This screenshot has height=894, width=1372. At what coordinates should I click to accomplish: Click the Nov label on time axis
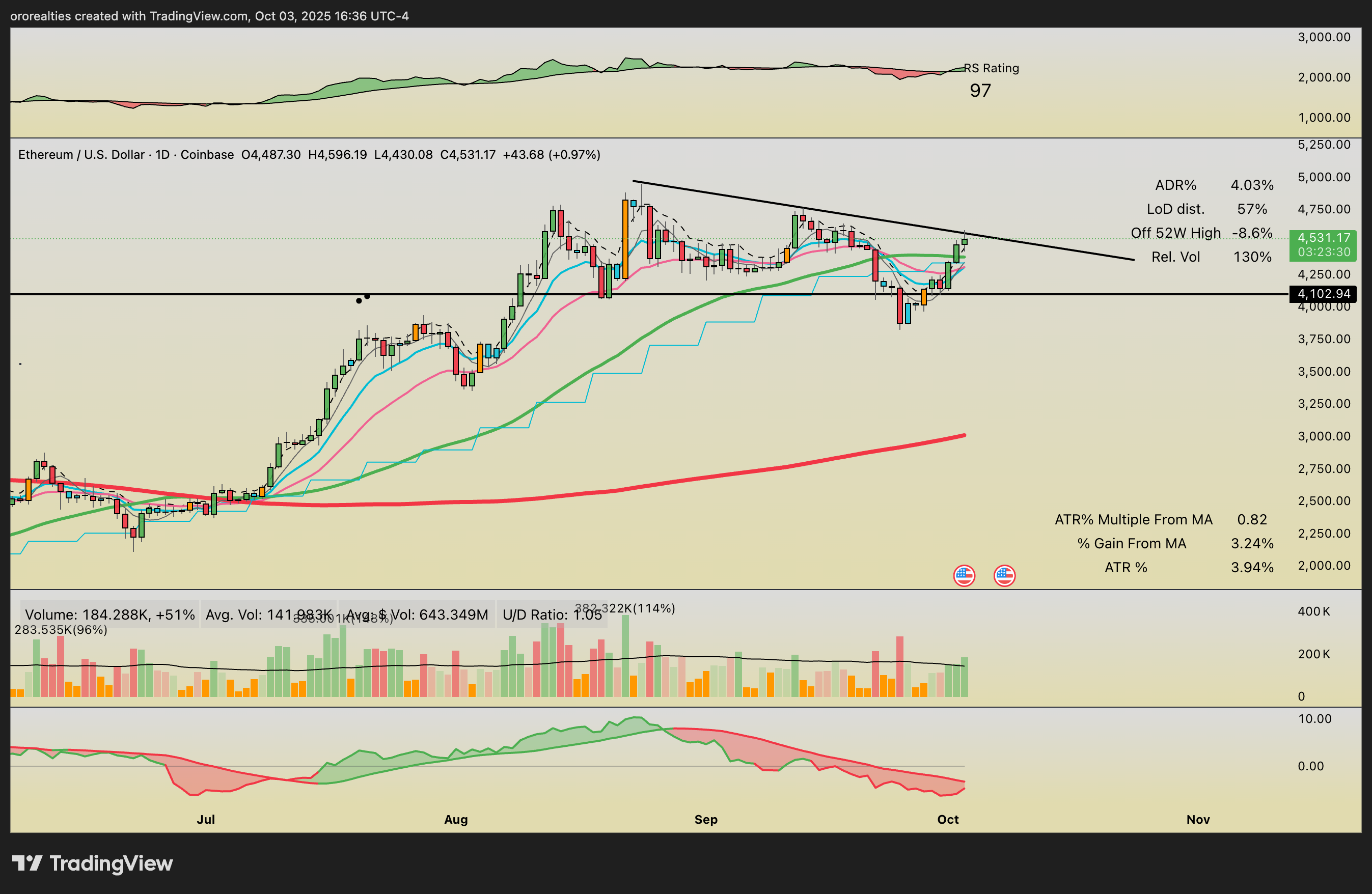click(1198, 819)
